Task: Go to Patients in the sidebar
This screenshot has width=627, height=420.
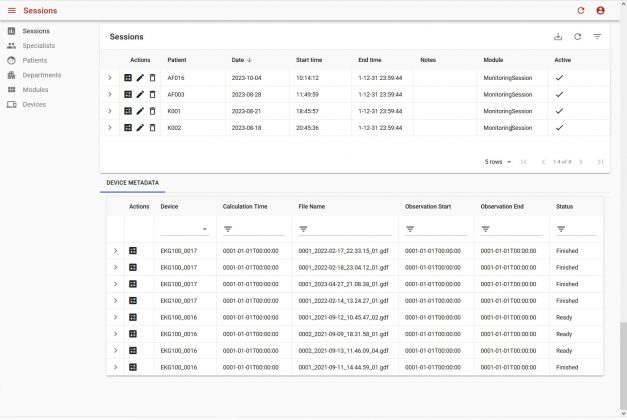Action: tap(34, 60)
